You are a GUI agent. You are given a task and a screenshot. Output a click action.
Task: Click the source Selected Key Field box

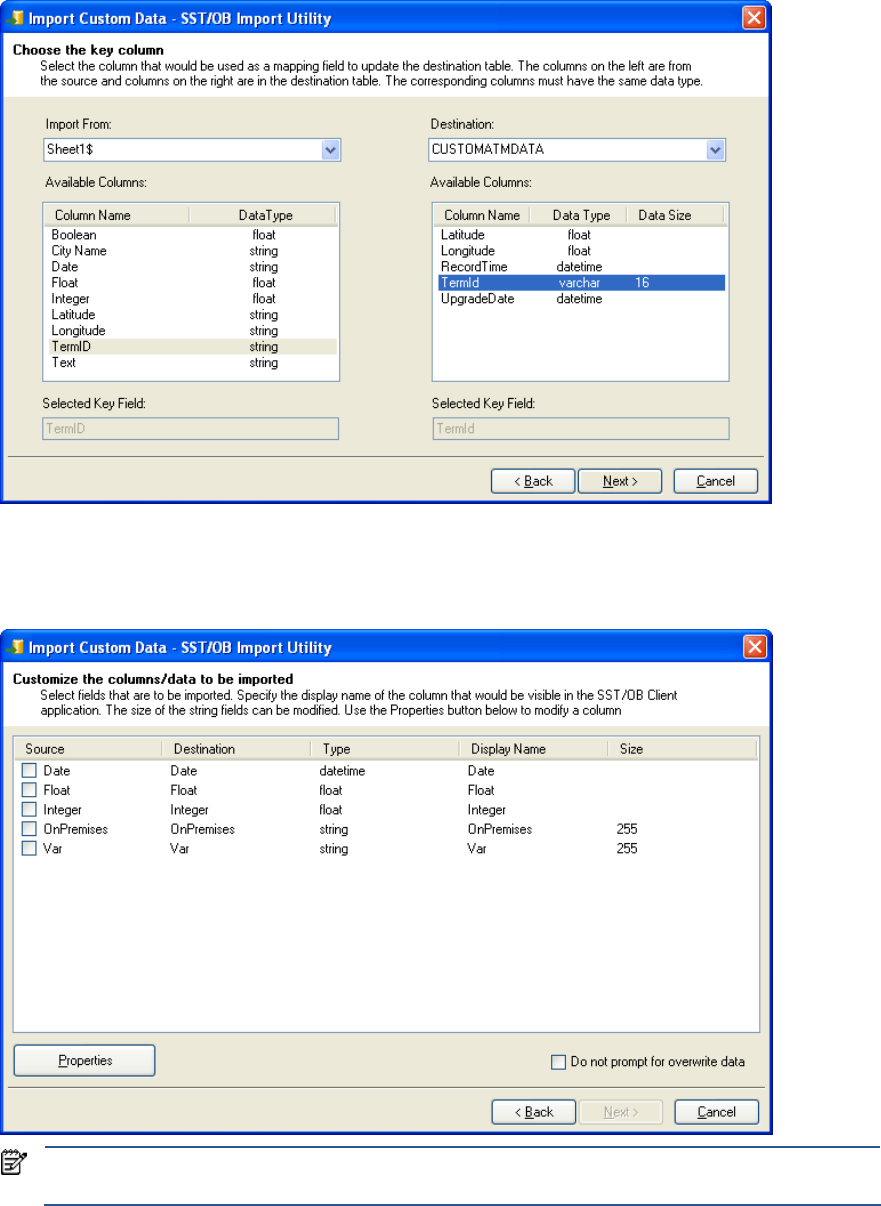pos(191,429)
